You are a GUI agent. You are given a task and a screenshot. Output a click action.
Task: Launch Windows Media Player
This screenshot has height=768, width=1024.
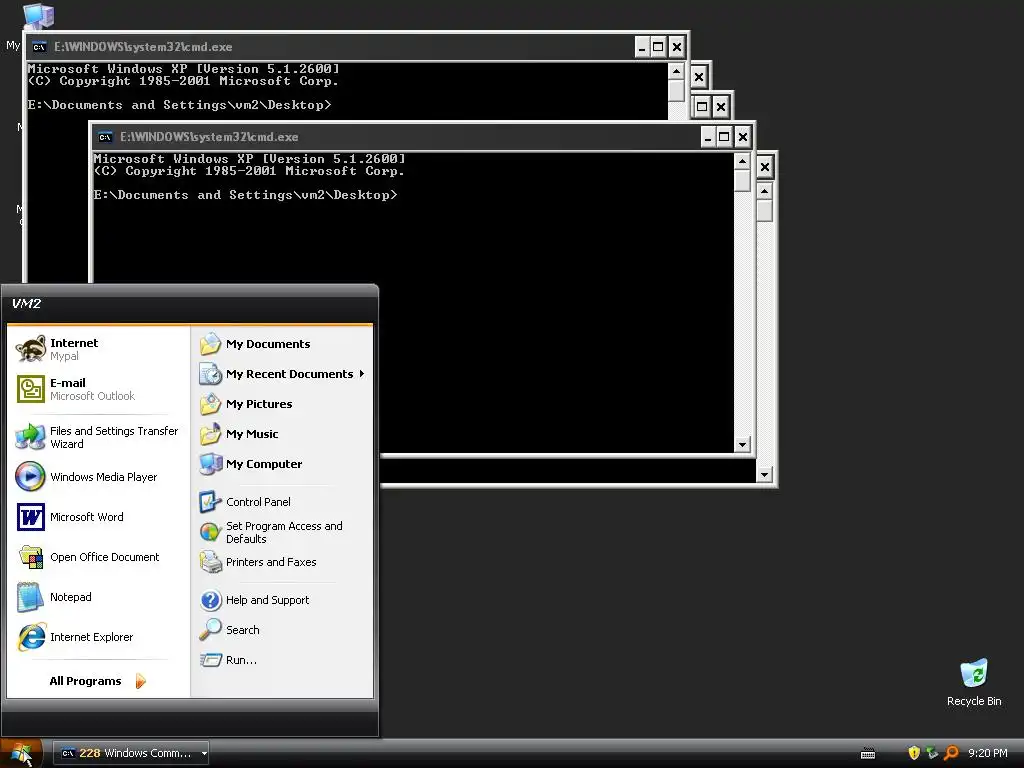point(98,477)
